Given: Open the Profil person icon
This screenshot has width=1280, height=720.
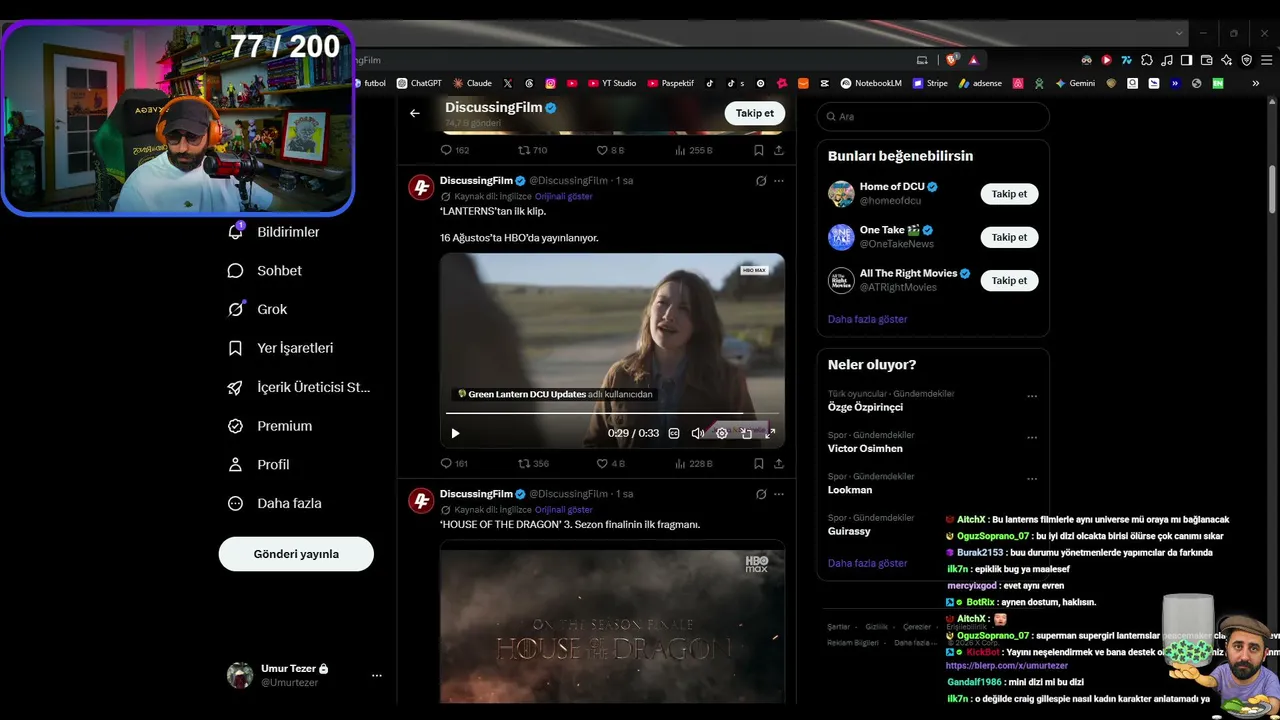Looking at the screenshot, I should pos(236,464).
